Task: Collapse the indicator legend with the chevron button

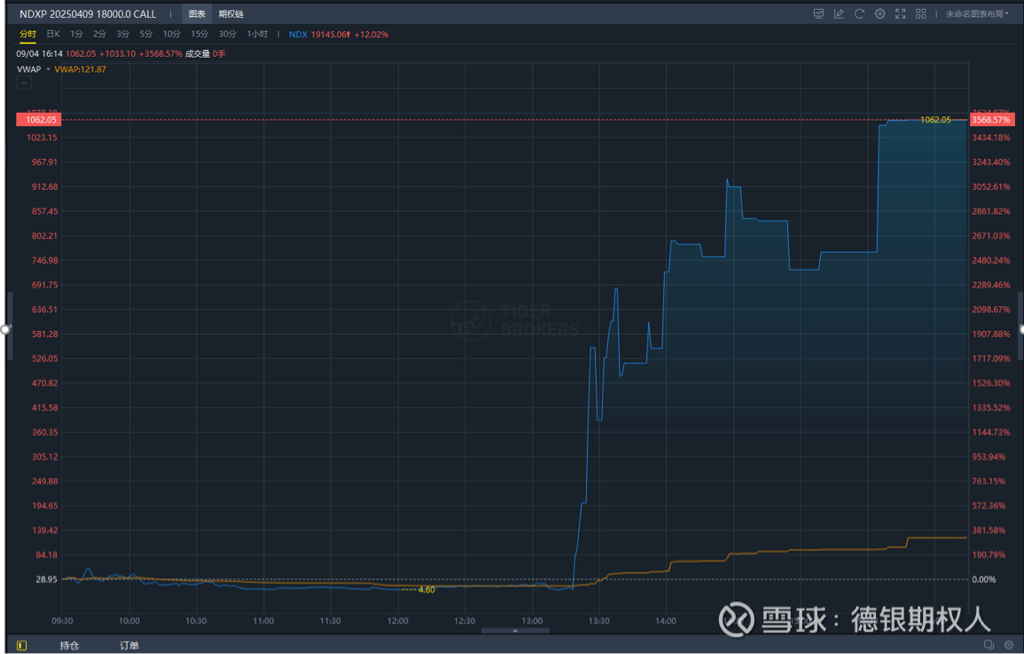Action: click(24, 84)
